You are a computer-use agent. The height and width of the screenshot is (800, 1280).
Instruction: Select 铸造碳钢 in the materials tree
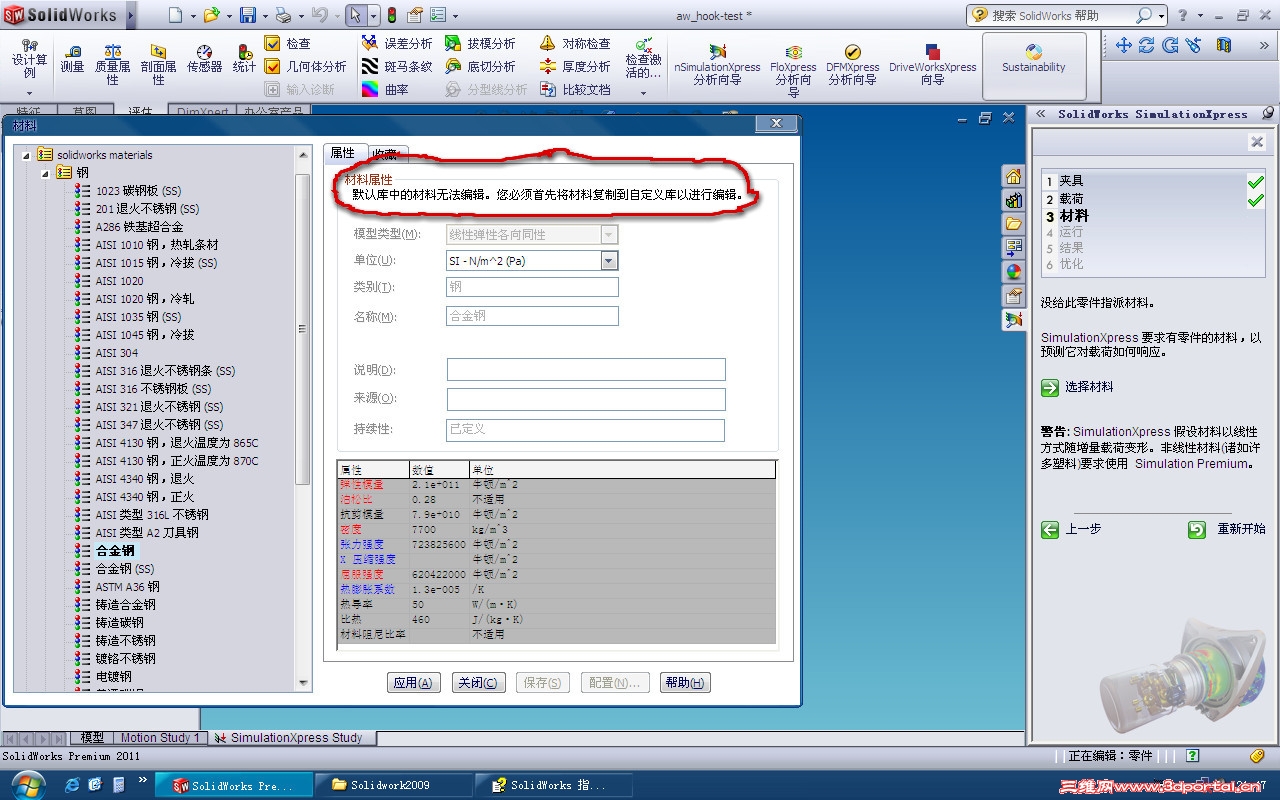pyautogui.click(x=119, y=623)
